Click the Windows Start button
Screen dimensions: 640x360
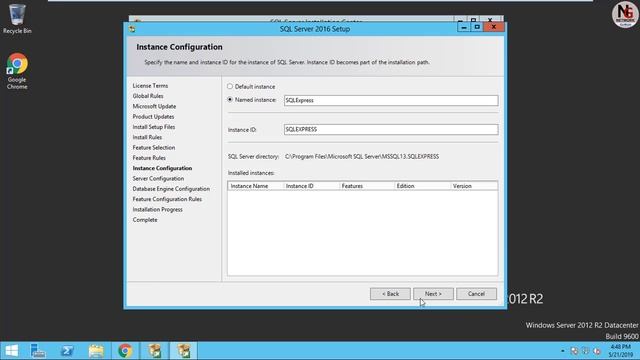[x=11, y=351]
